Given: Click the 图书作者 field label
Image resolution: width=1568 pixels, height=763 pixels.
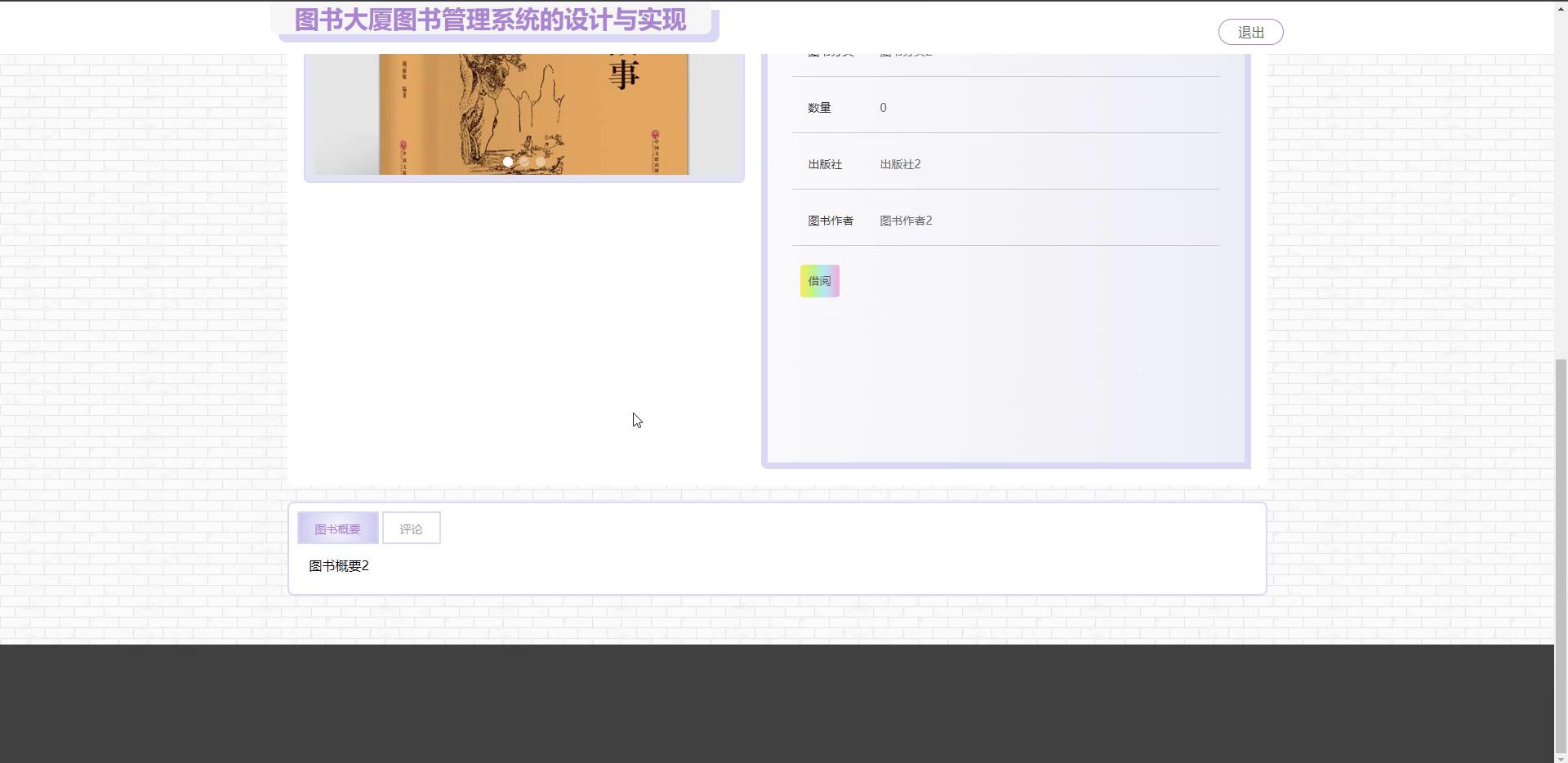Looking at the screenshot, I should pos(830,220).
